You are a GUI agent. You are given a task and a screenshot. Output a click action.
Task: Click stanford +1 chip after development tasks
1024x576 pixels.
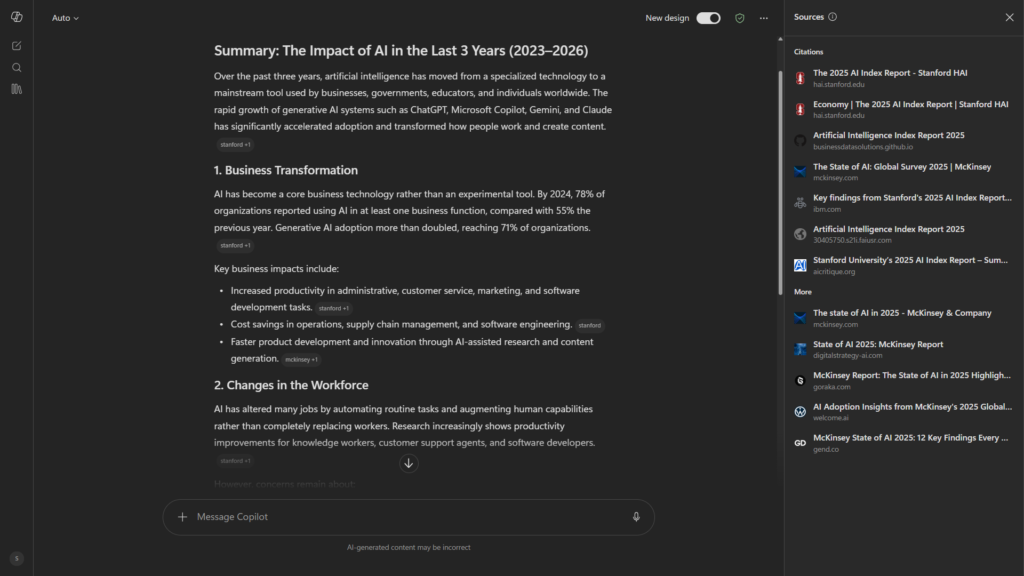[334, 308]
